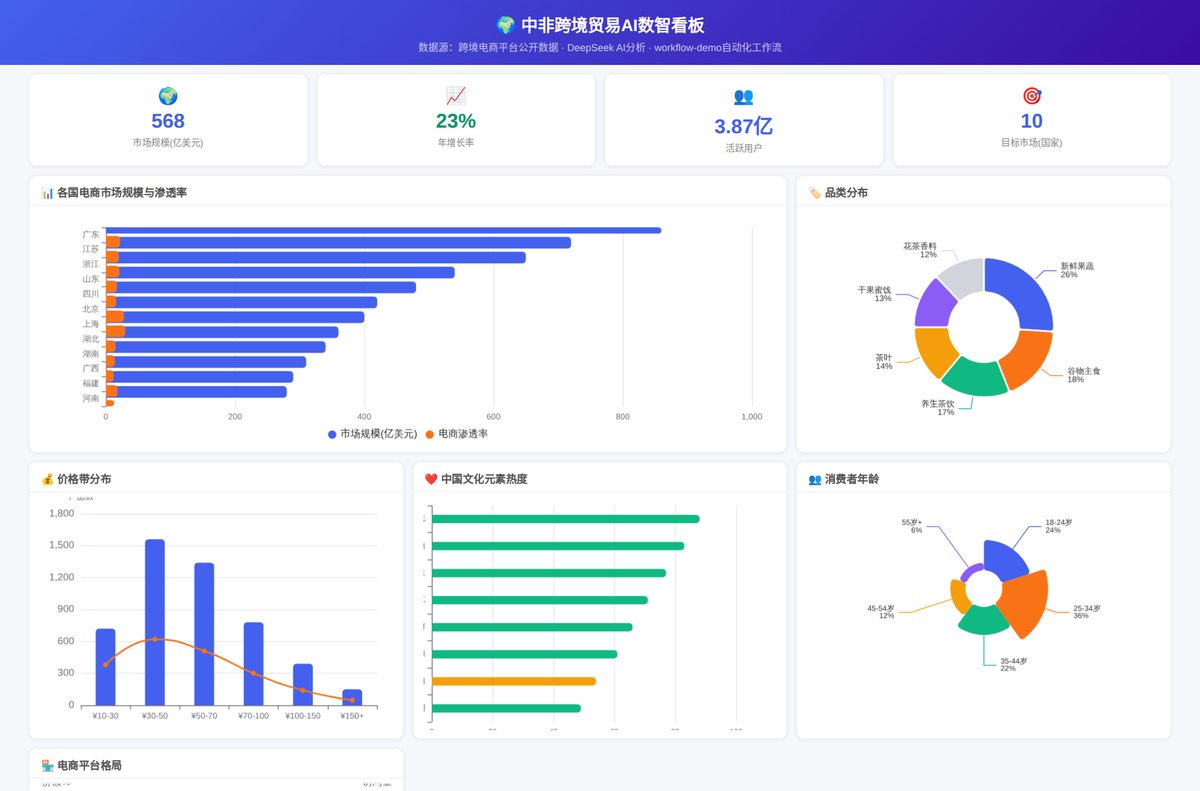Screen dimensions: 1200x791
Task: Click the 中非跨境贸易AI数智看板 title text
Action: coord(613,26)
